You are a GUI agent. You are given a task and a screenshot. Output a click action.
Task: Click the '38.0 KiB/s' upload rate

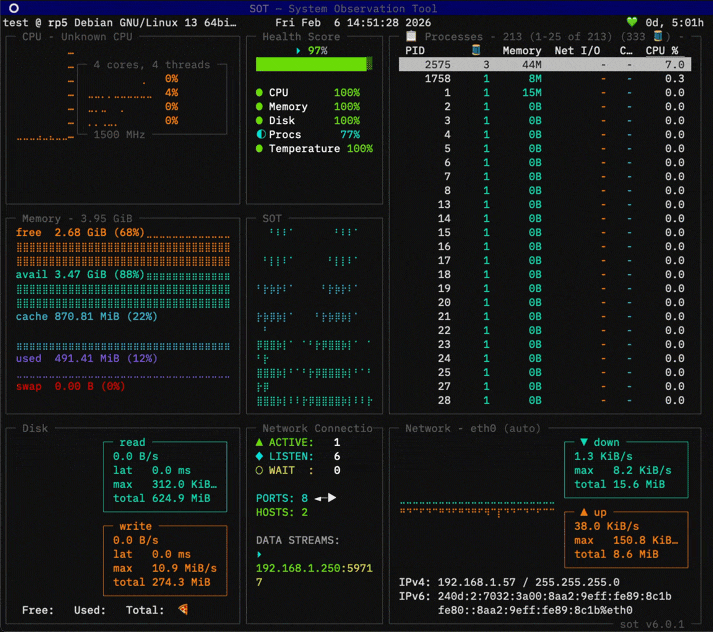(x=607, y=527)
